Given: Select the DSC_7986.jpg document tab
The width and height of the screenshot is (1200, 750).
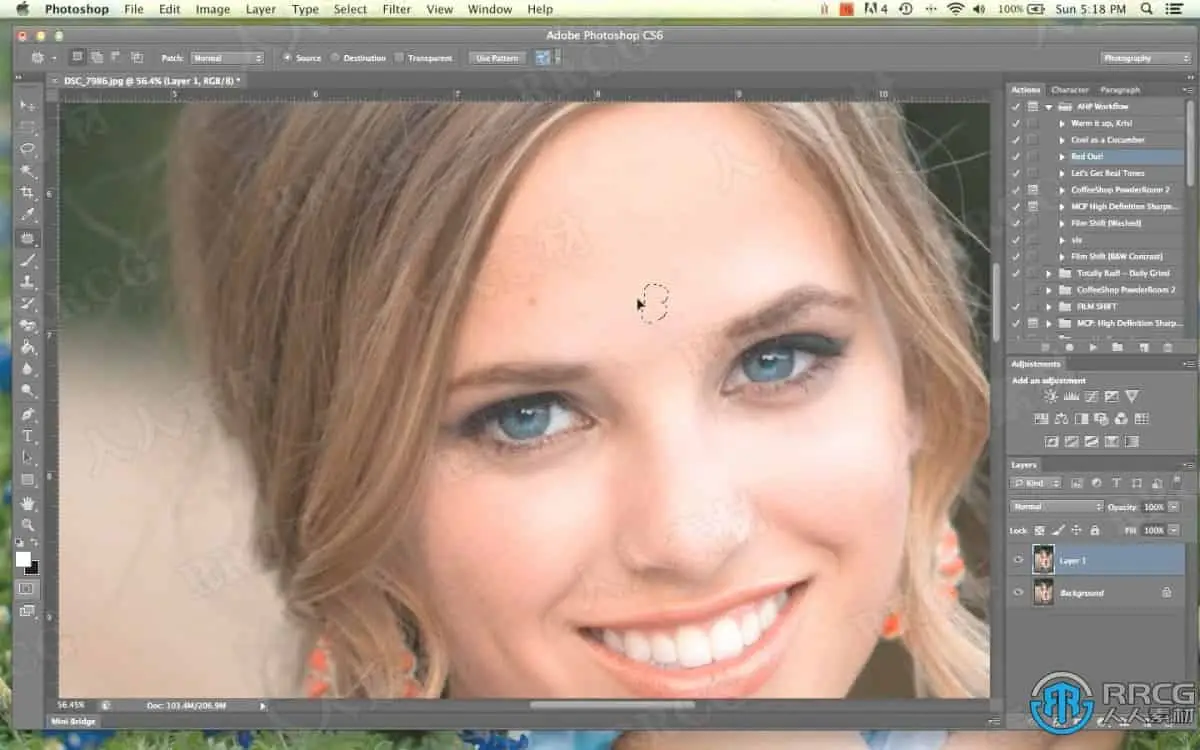Looking at the screenshot, I should click(x=150, y=80).
